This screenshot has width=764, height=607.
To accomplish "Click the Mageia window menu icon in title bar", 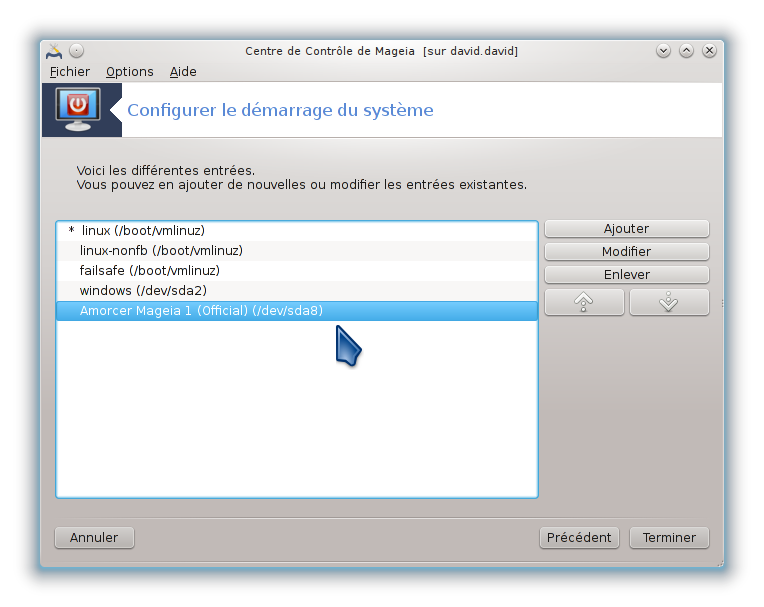I will pyautogui.click(x=54, y=51).
